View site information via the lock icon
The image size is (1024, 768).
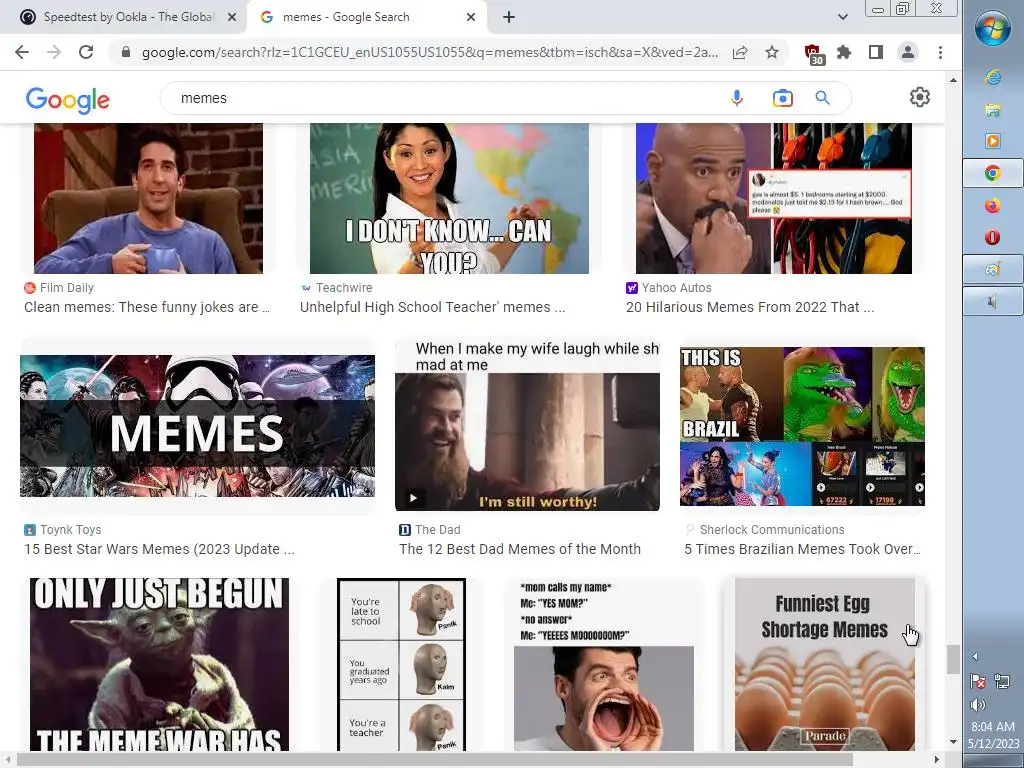(x=125, y=52)
